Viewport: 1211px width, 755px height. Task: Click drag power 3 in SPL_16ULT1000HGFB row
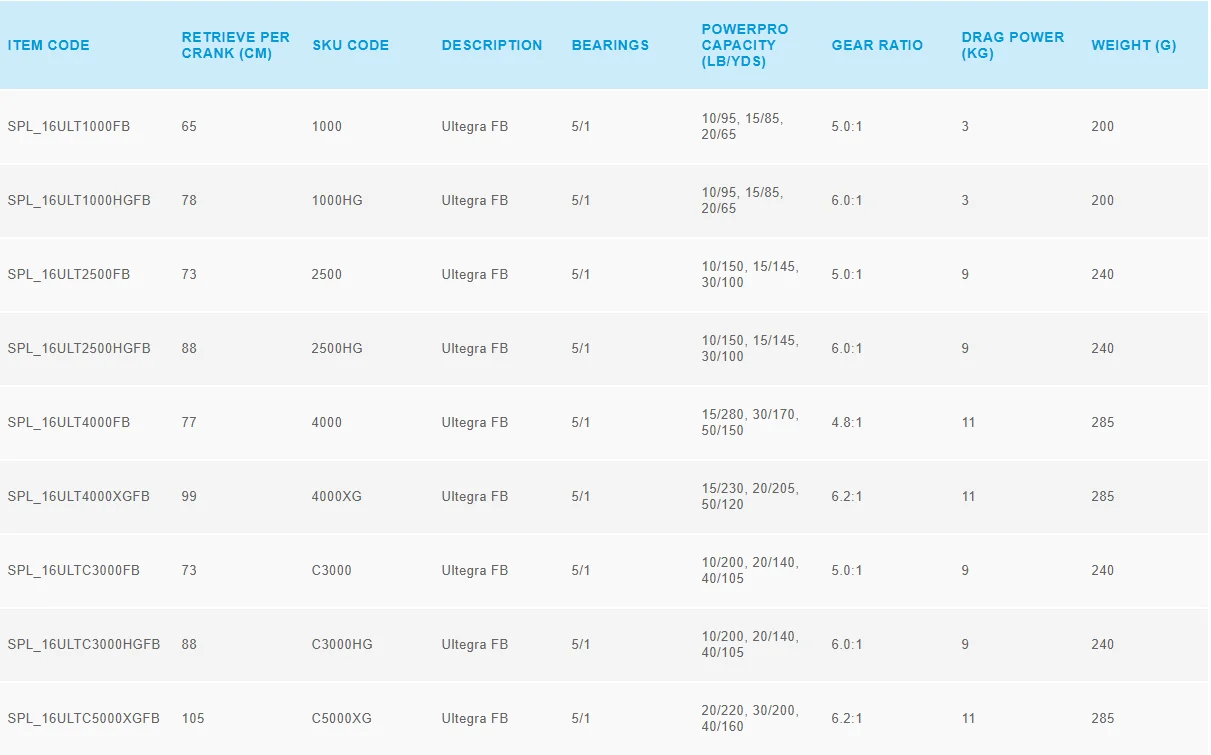[965, 200]
